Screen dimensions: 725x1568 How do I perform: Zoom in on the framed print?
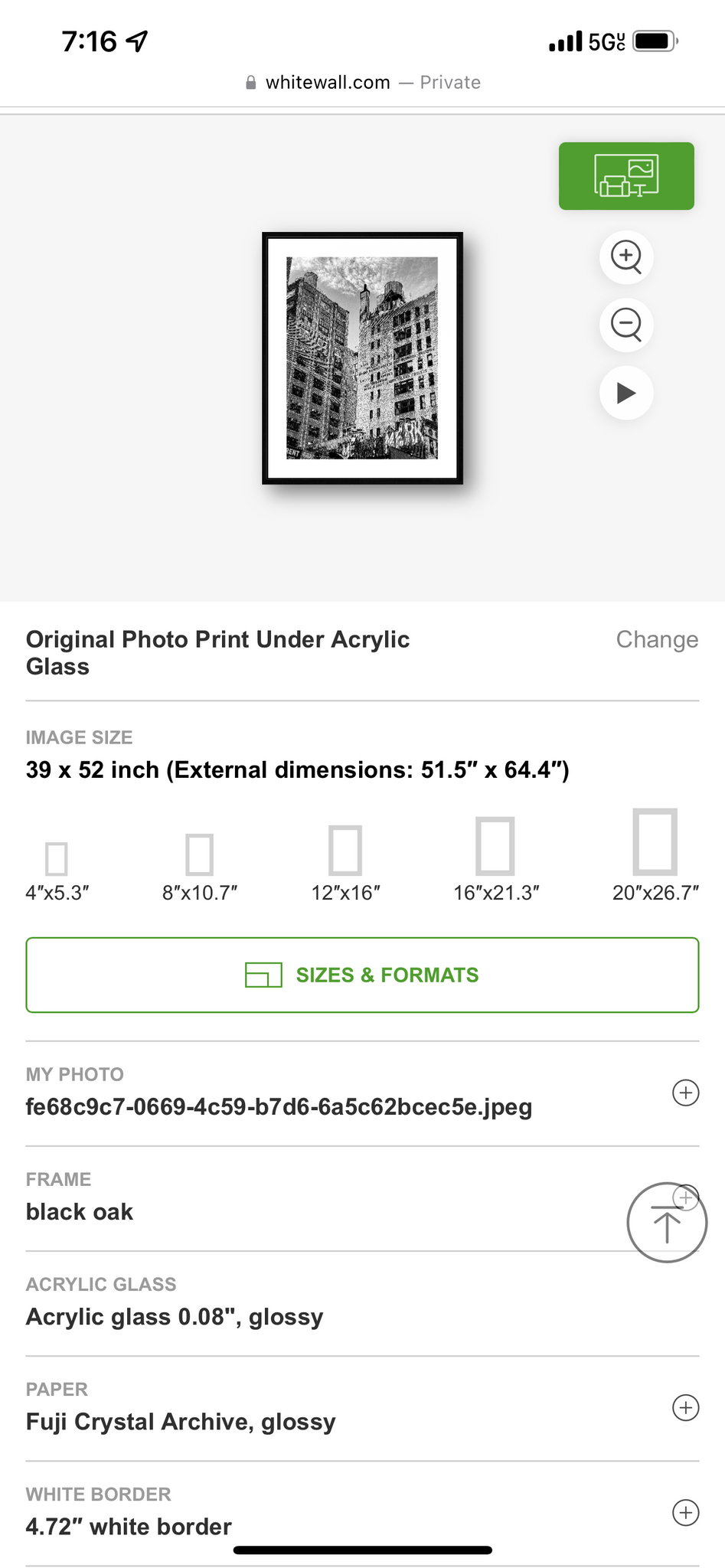pyautogui.click(x=626, y=256)
